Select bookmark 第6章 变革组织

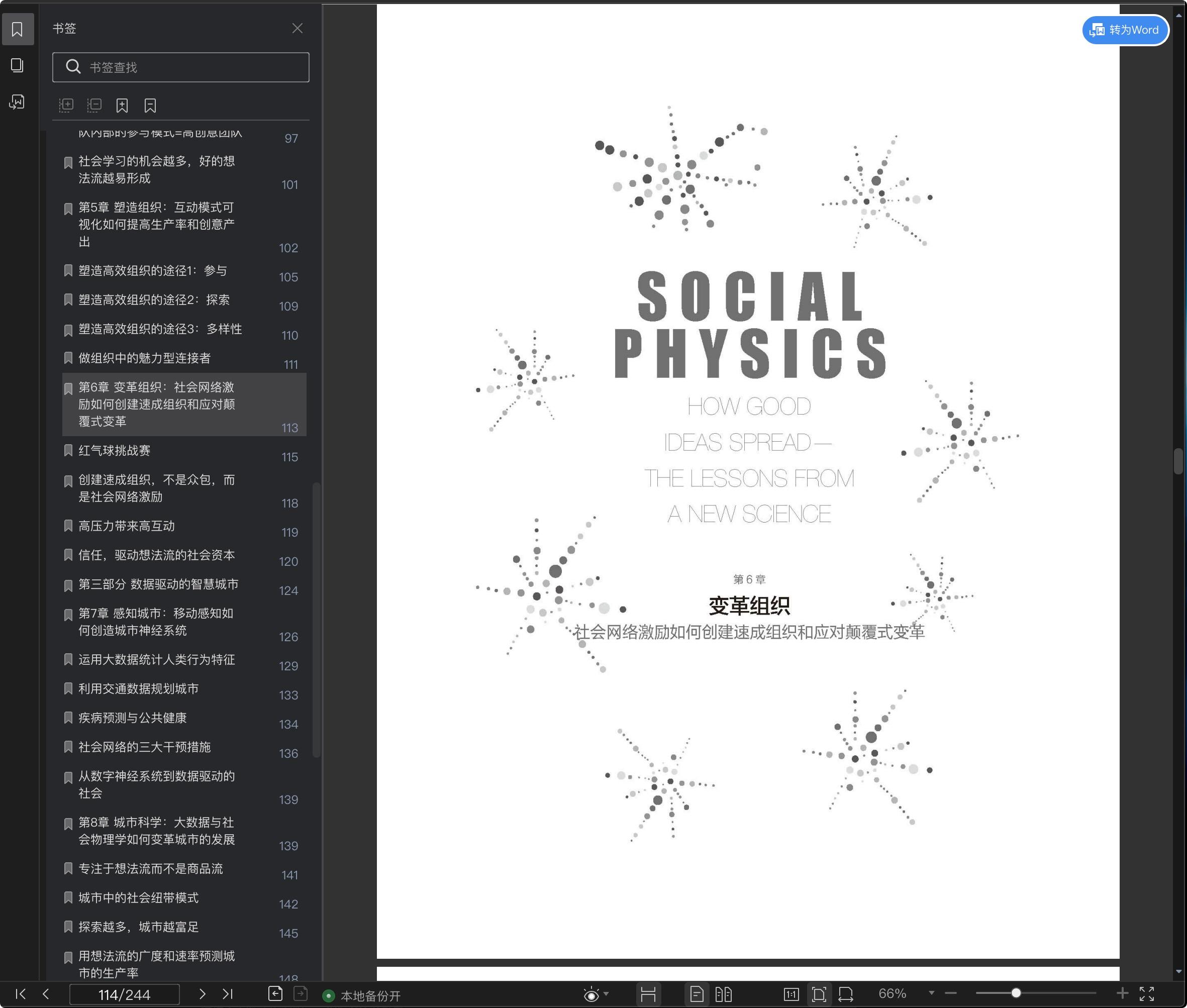tap(184, 405)
